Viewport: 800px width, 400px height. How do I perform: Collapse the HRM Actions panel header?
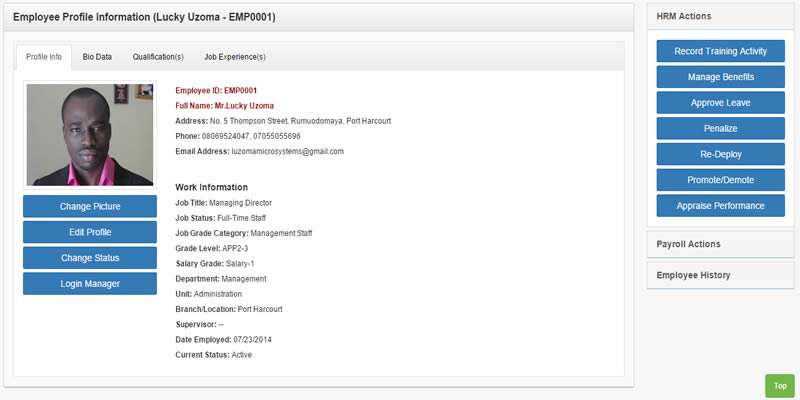click(720, 16)
